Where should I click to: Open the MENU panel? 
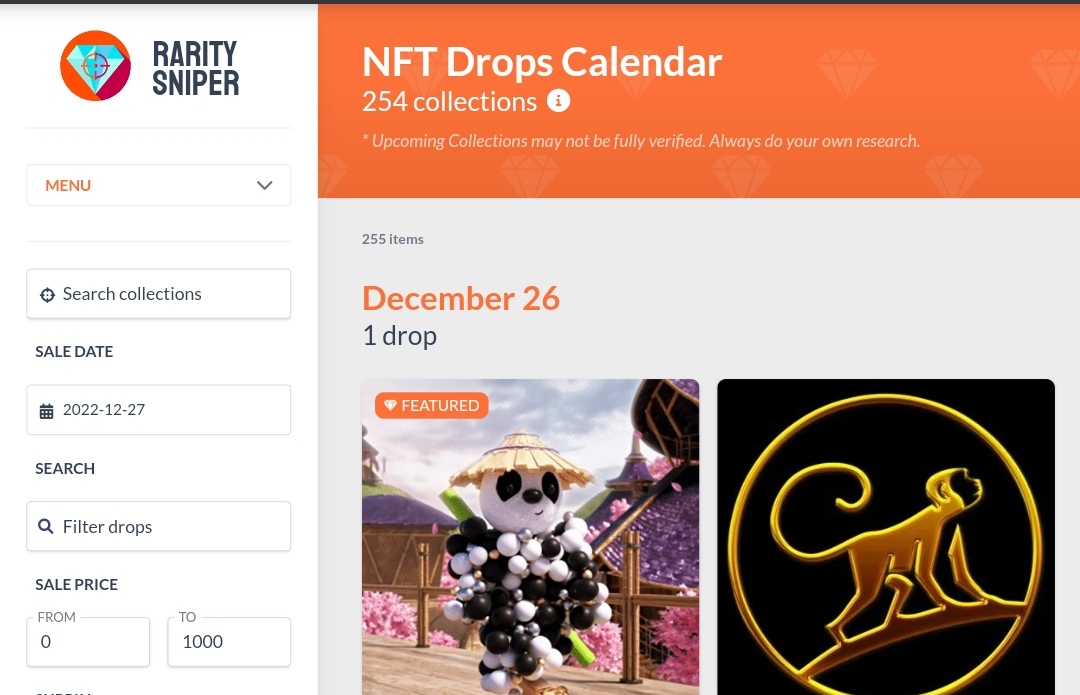[x=158, y=185]
